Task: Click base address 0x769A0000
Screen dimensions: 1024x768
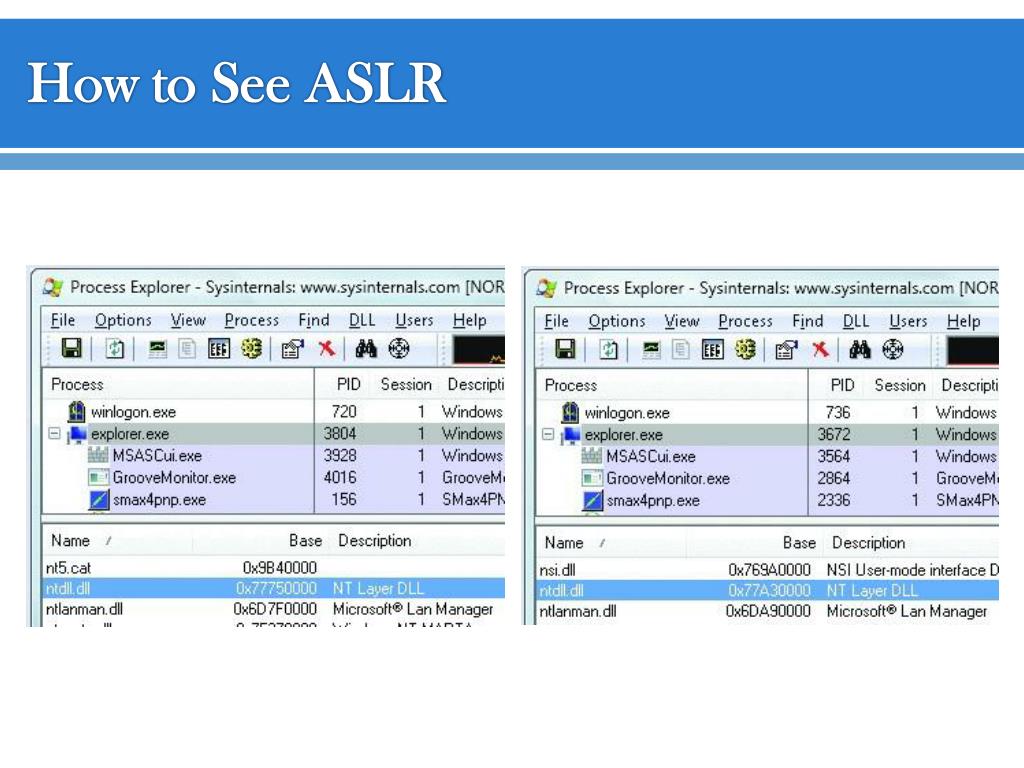Action: [769, 569]
